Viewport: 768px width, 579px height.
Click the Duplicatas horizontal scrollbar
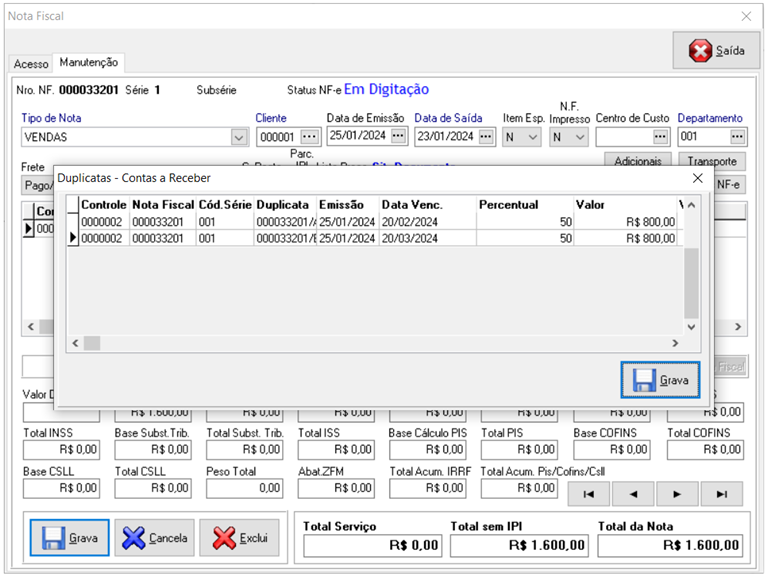(380, 343)
